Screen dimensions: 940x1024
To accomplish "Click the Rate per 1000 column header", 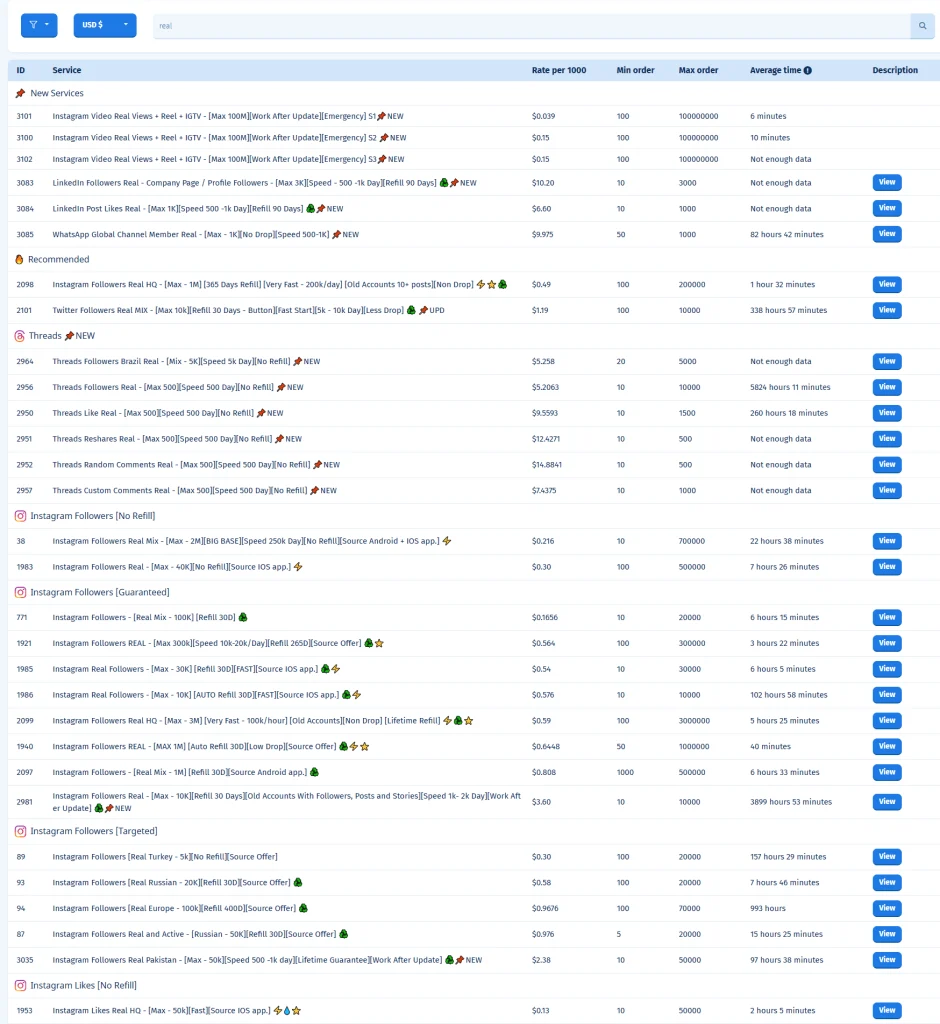I will coord(559,71).
